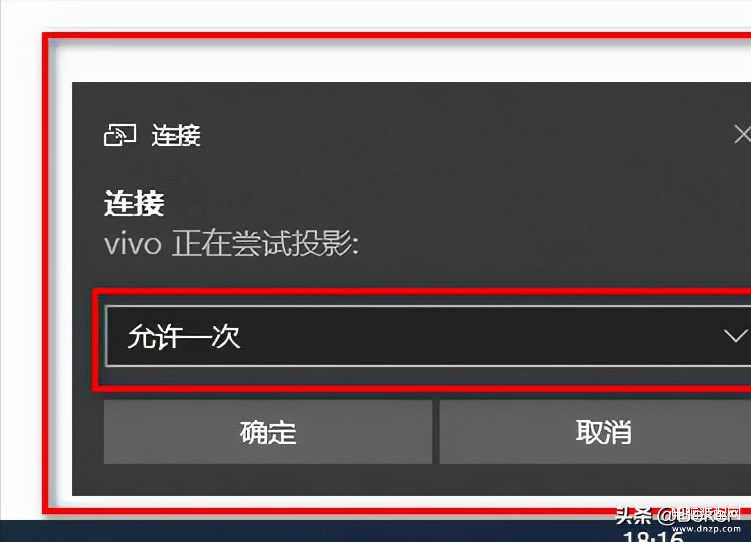
Task: Click the 允许一次 text inside the dropdown
Action: coord(183,336)
